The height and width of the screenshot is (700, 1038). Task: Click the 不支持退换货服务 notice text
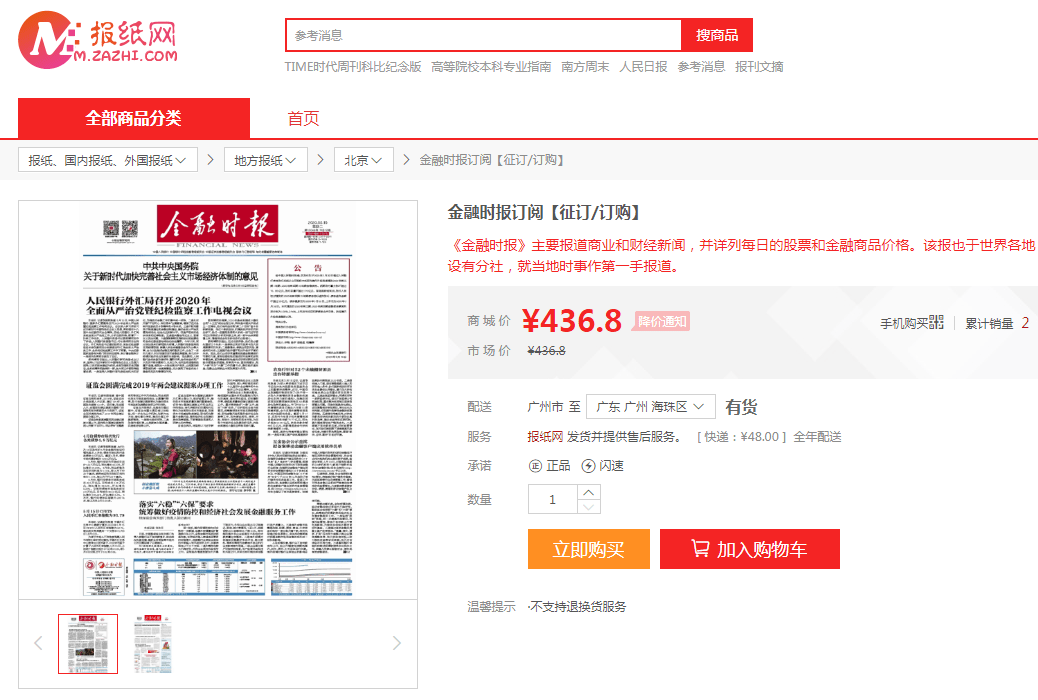pos(577,607)
